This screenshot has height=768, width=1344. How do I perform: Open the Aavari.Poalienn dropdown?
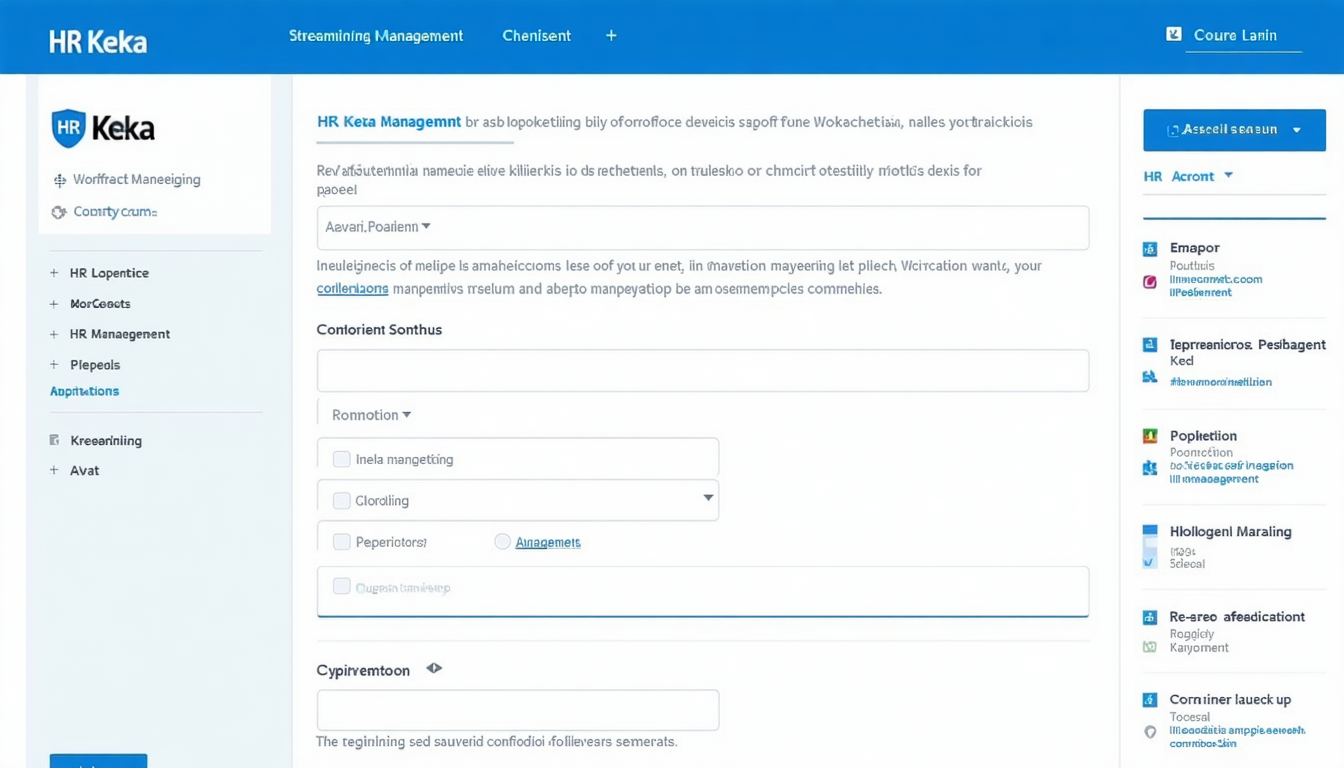click(x=702, y=227)
